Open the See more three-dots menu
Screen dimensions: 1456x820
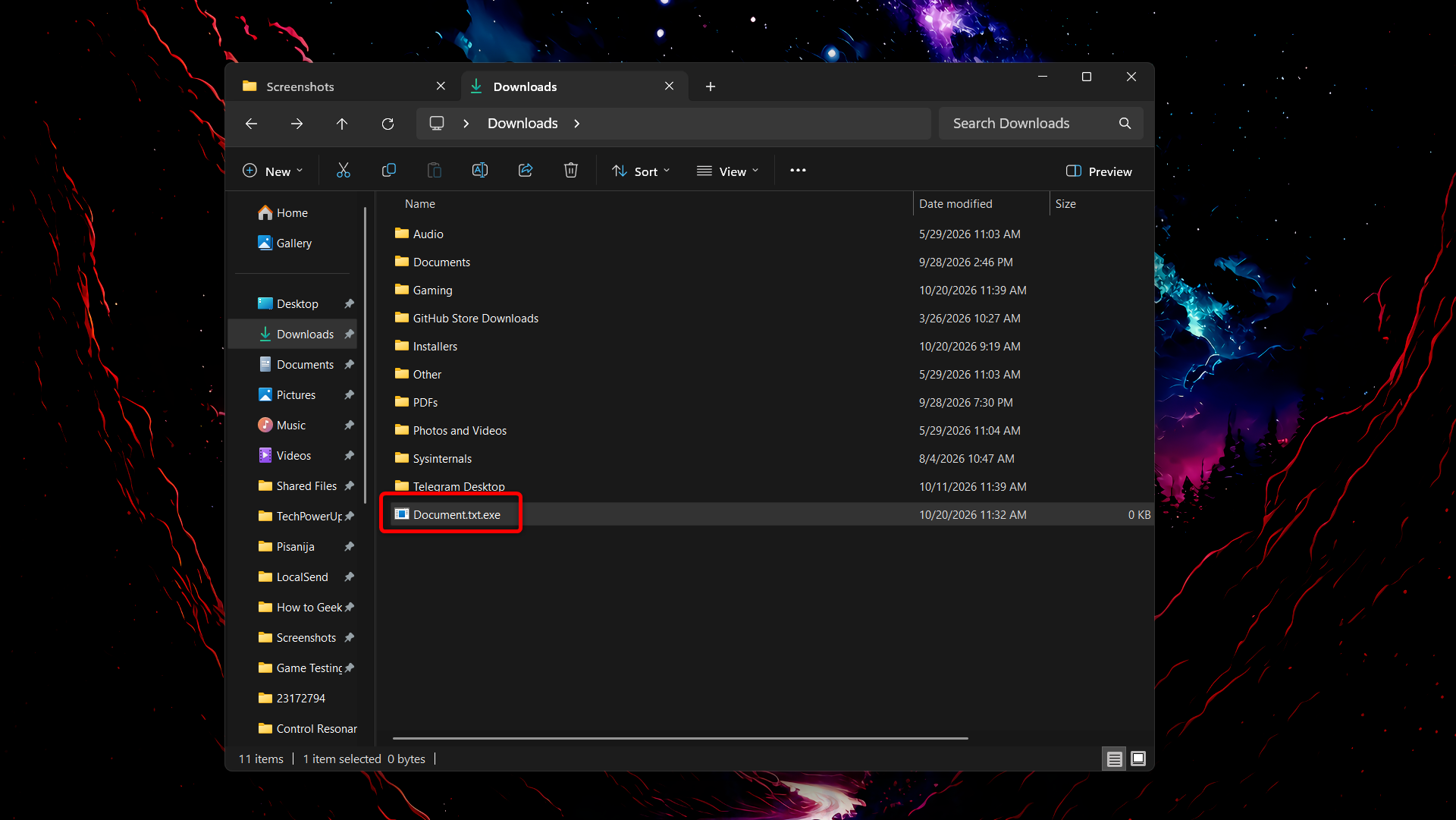798,171
